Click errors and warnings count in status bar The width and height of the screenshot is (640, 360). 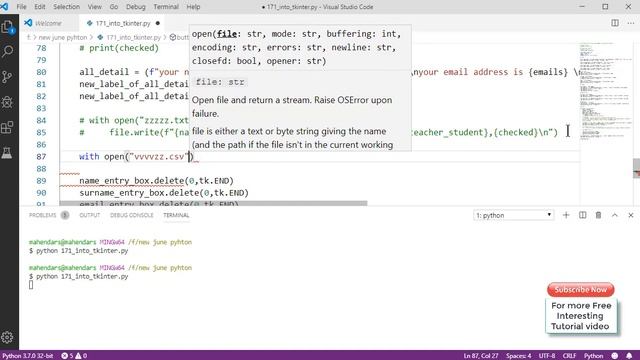pos(74,356)
